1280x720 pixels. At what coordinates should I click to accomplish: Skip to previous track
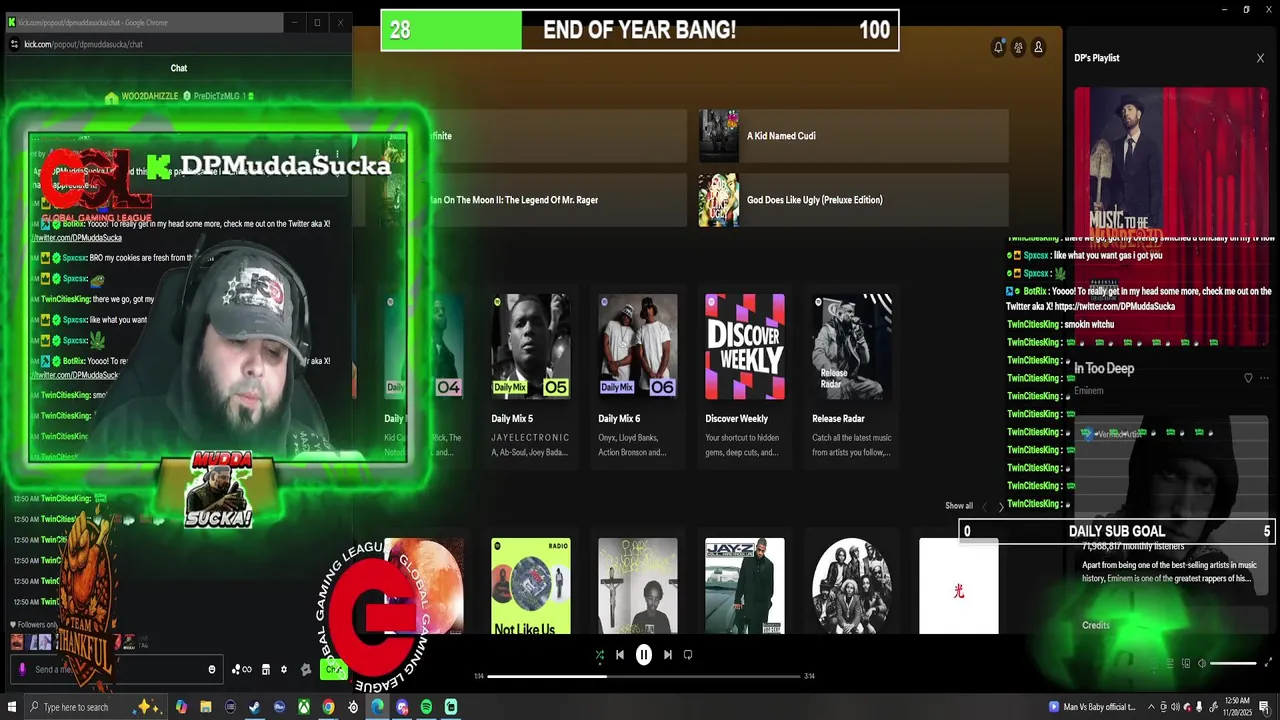click(x=620, y=655)
